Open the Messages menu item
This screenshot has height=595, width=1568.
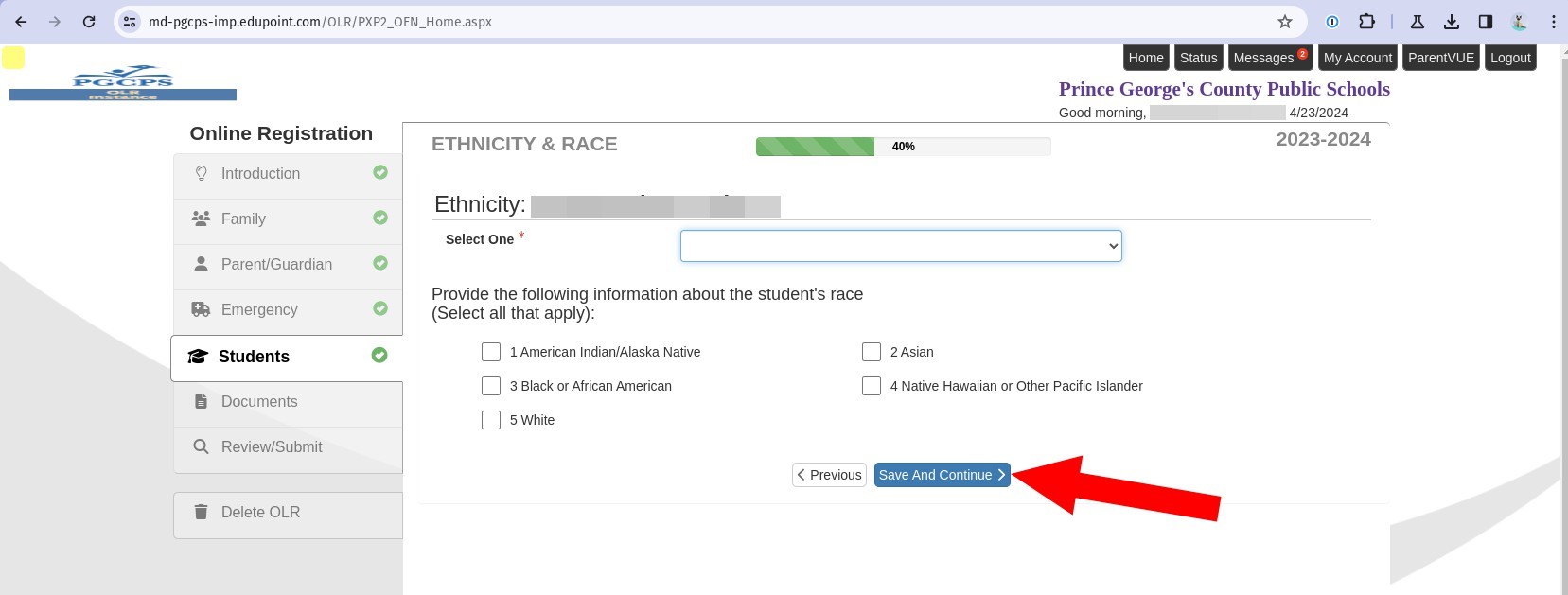pyautogui.click(x=1268, y=58)
